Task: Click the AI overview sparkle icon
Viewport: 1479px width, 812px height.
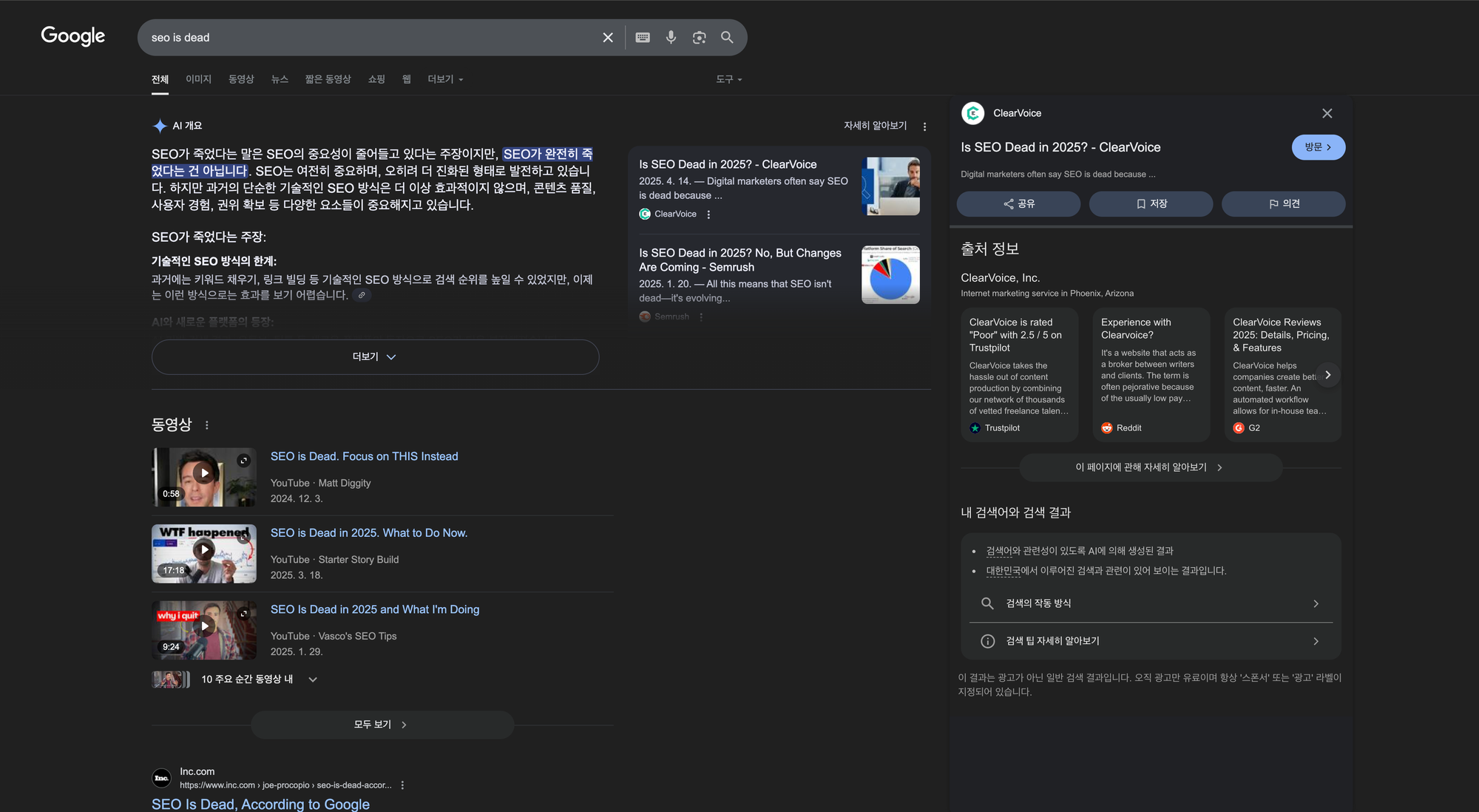Action: [160, 126]
